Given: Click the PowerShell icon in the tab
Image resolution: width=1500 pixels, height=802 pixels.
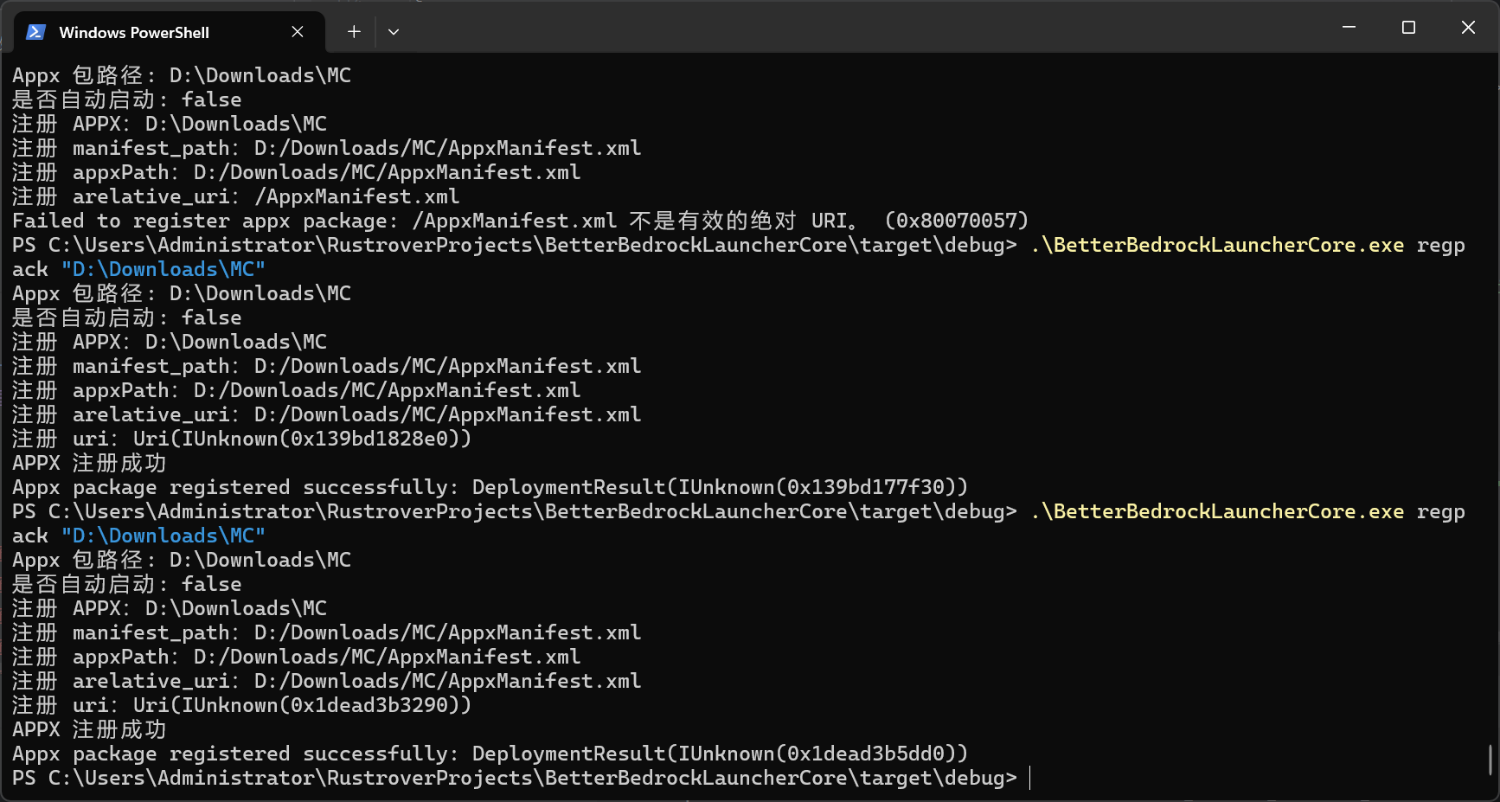Looking at the screenshot, I should (36, 32).
